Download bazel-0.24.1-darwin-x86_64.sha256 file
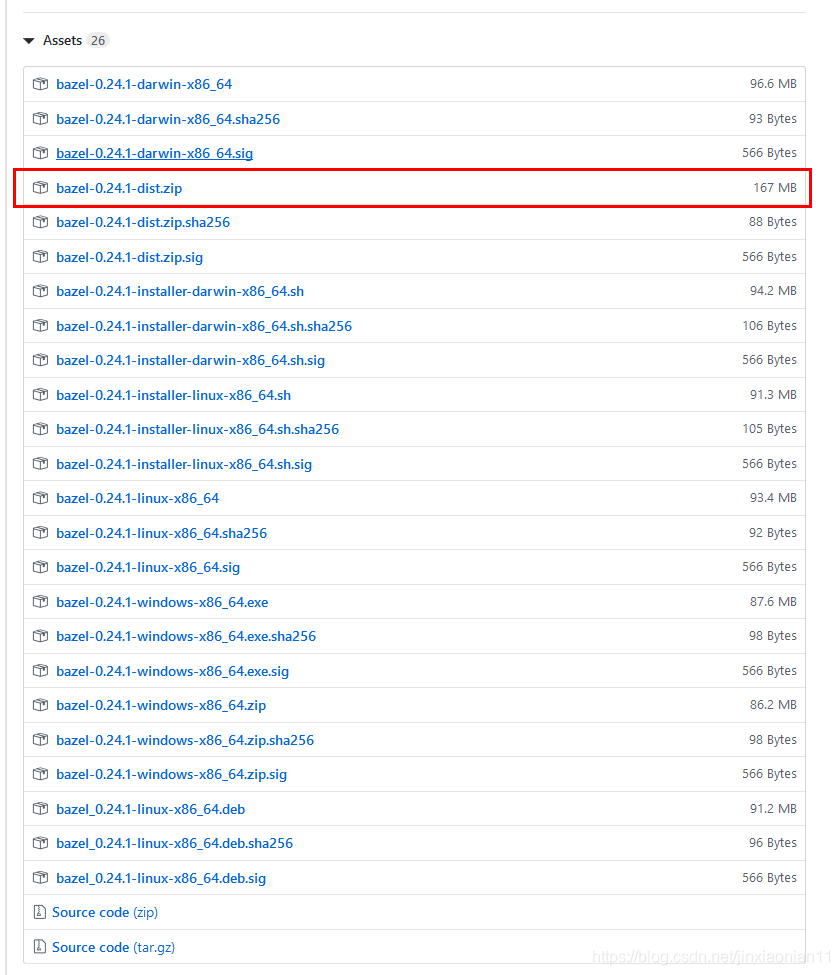Viewport: 840px width, 975px height. (x=168, y=119)
